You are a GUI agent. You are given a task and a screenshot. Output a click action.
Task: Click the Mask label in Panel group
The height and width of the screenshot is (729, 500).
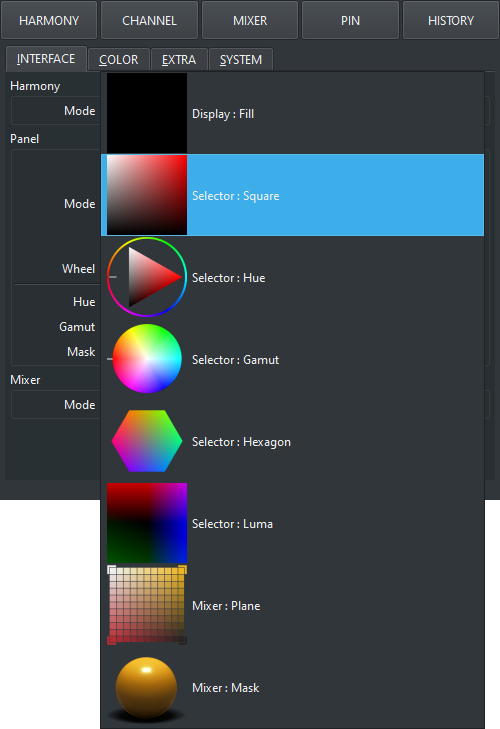tap(81, 352)
